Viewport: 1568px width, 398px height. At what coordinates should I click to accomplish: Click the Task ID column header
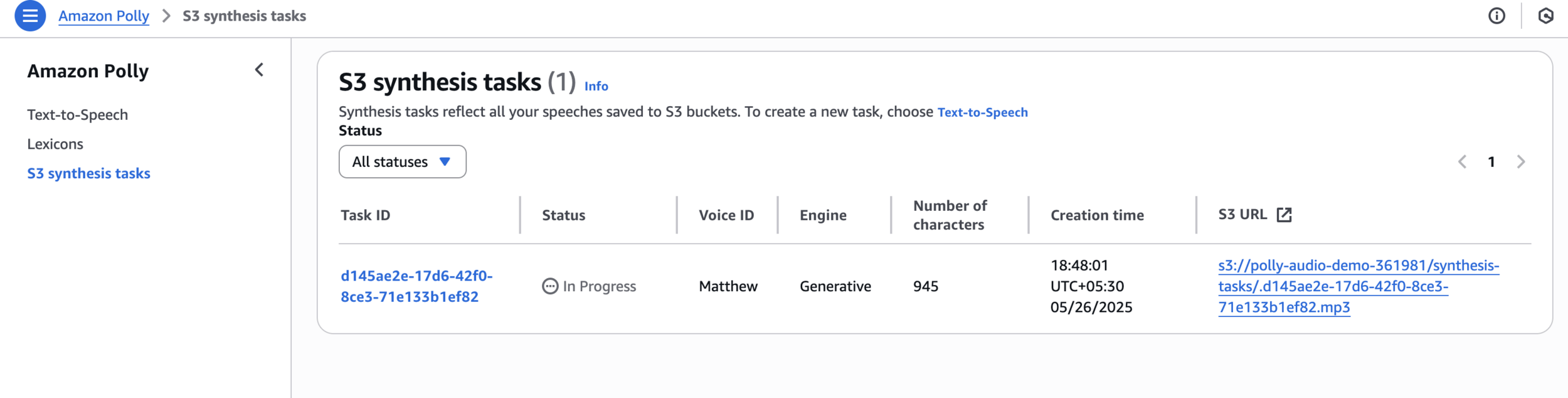pyautogui.click(x=365, y=215)
